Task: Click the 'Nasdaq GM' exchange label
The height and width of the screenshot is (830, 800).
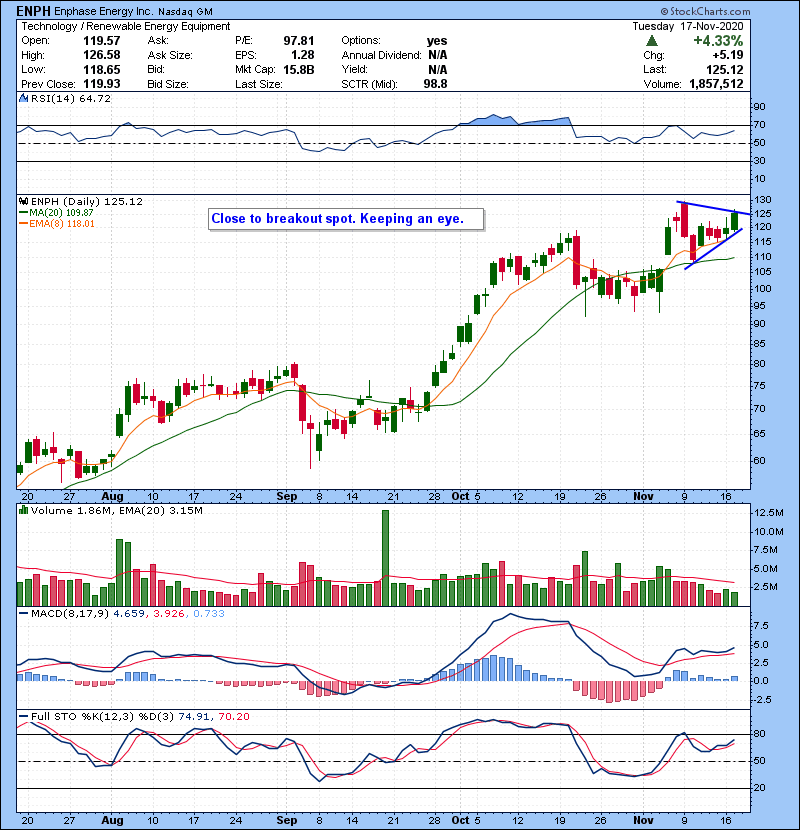Action: tap(185, 12)
